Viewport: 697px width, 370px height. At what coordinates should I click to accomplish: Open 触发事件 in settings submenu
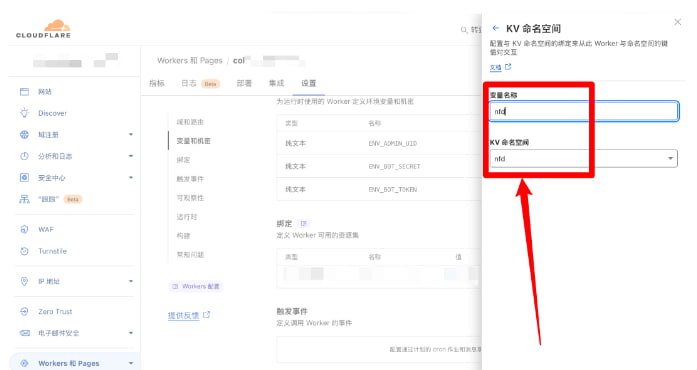(190, 179)
